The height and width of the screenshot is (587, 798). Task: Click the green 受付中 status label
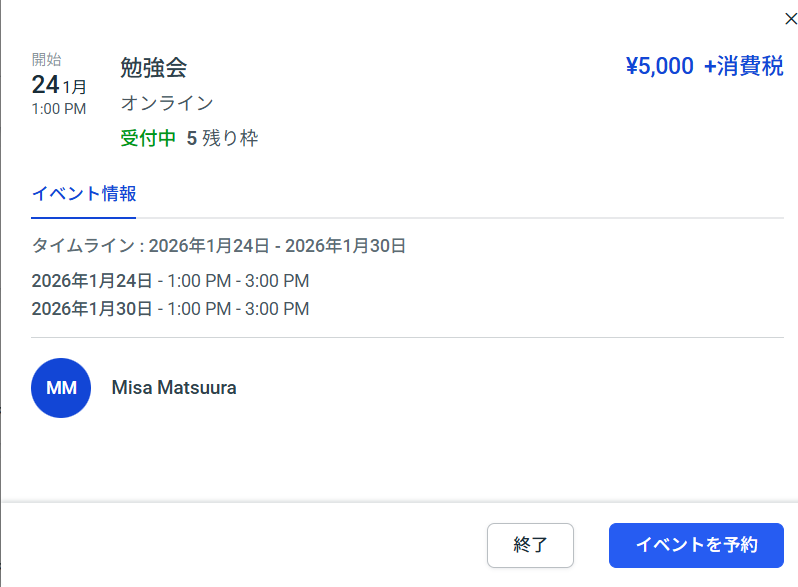click(x=149, y=138)
